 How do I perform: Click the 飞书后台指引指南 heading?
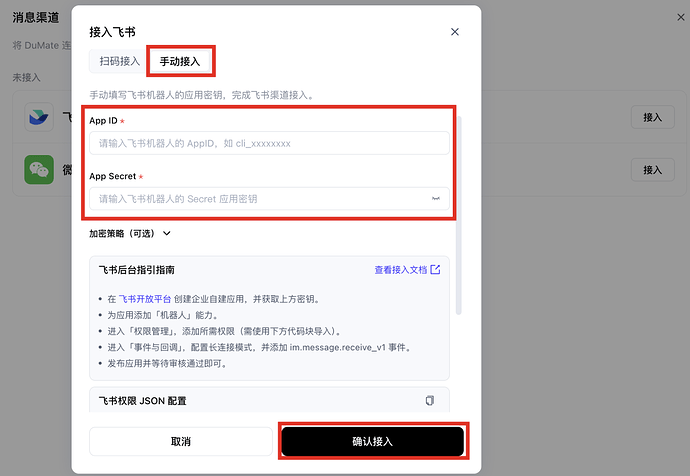(x=137, y=270)
